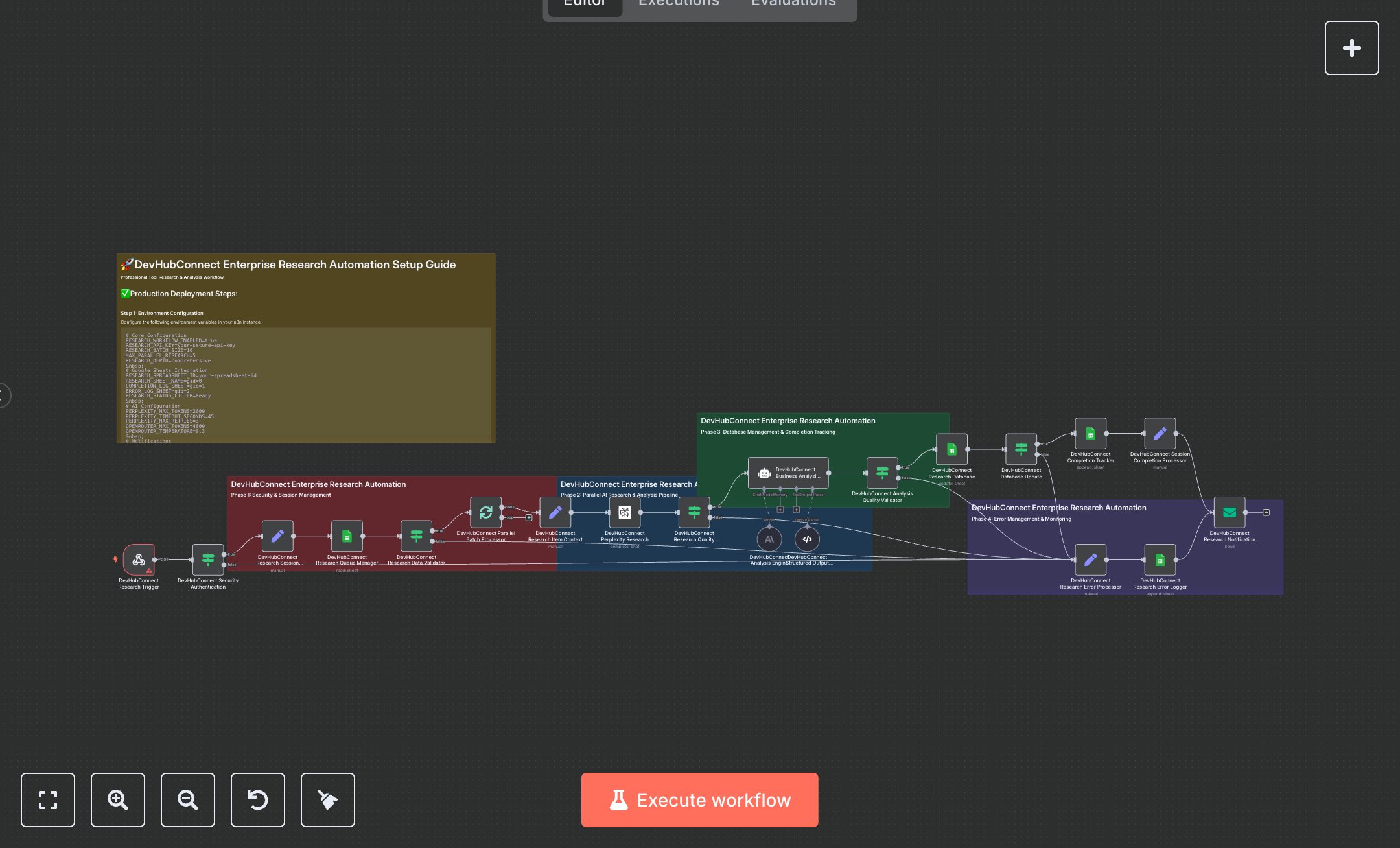Click the zoom in magnifier button
1400x848 pixels.
pos(117,800)
